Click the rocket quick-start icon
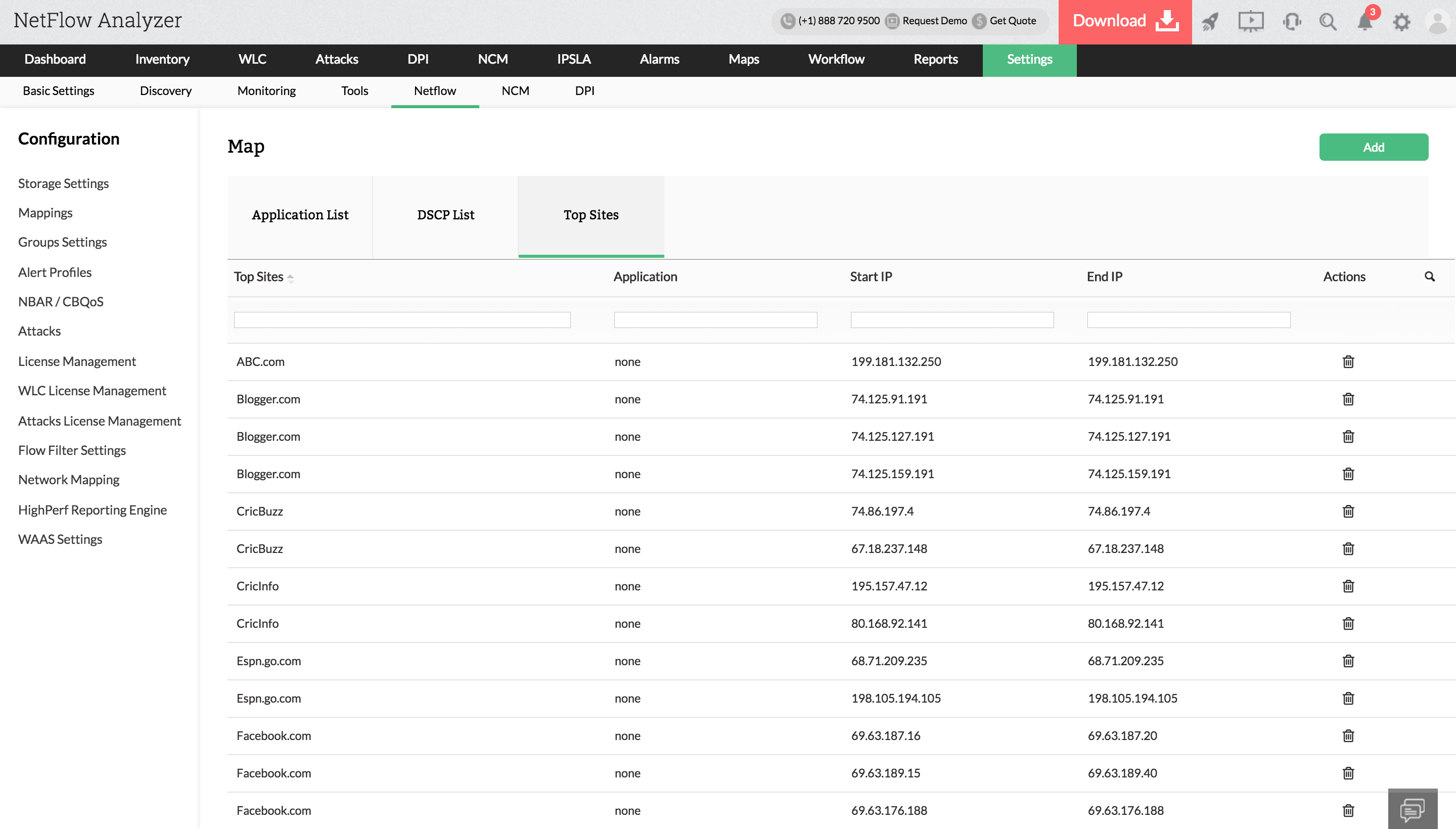1456x829 pixels. (1210, 22)
